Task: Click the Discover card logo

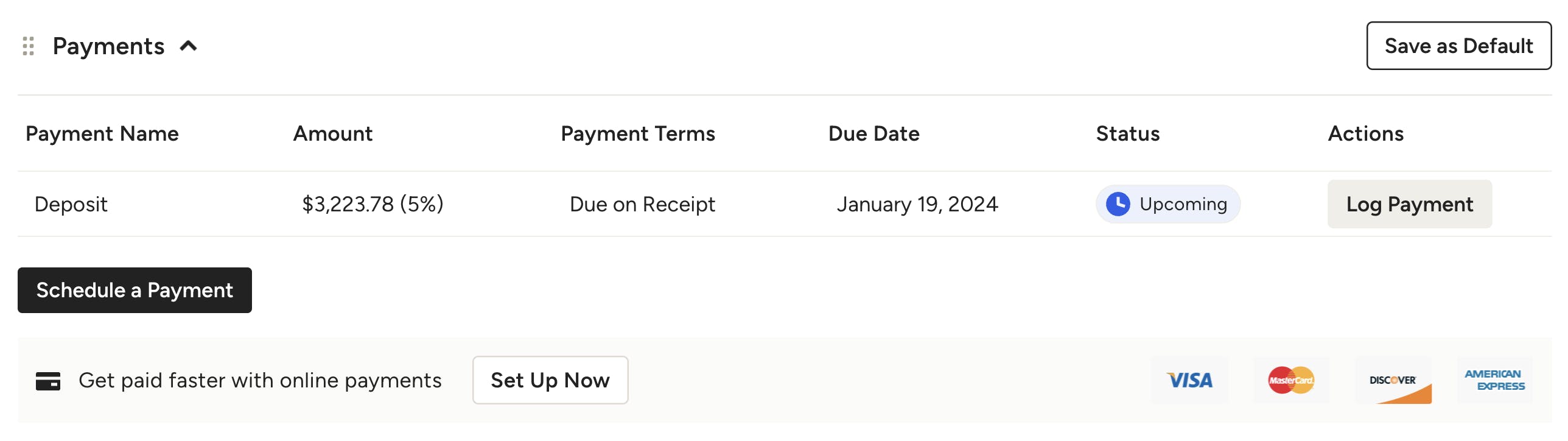Action: [x=1393, y=381]
